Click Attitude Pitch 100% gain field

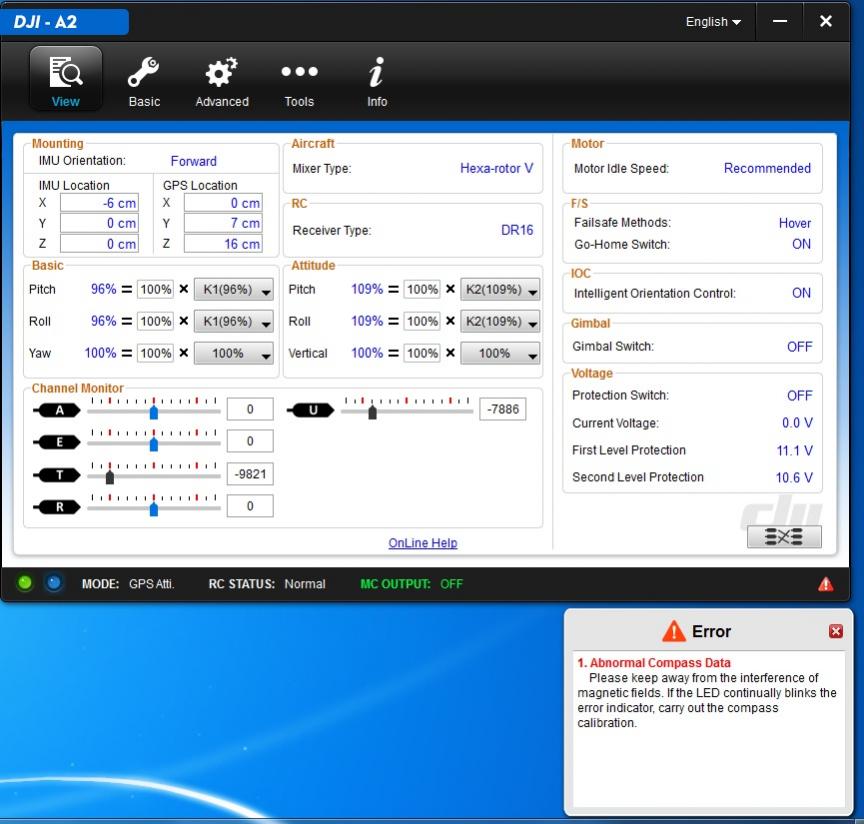[422, 289]
